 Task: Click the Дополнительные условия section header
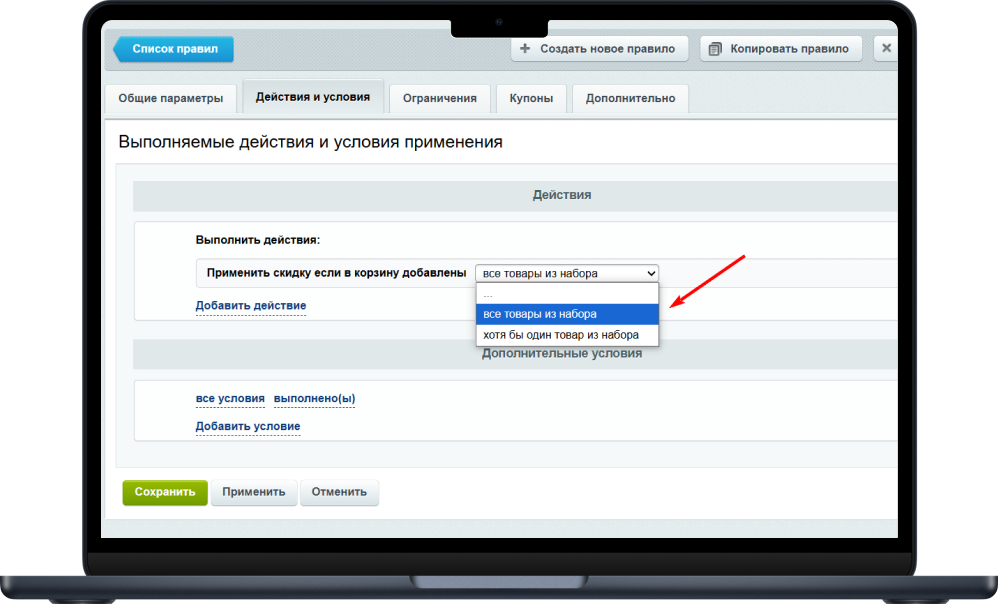515,354
